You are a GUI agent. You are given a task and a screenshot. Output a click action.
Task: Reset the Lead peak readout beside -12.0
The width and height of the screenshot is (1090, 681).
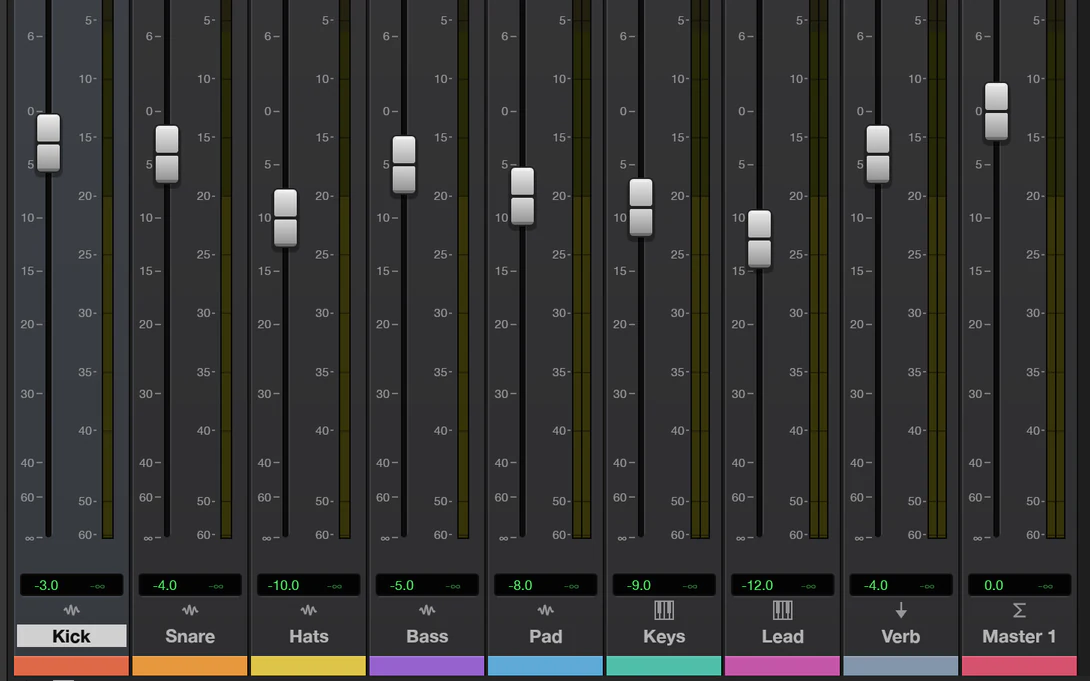point(808,586)
